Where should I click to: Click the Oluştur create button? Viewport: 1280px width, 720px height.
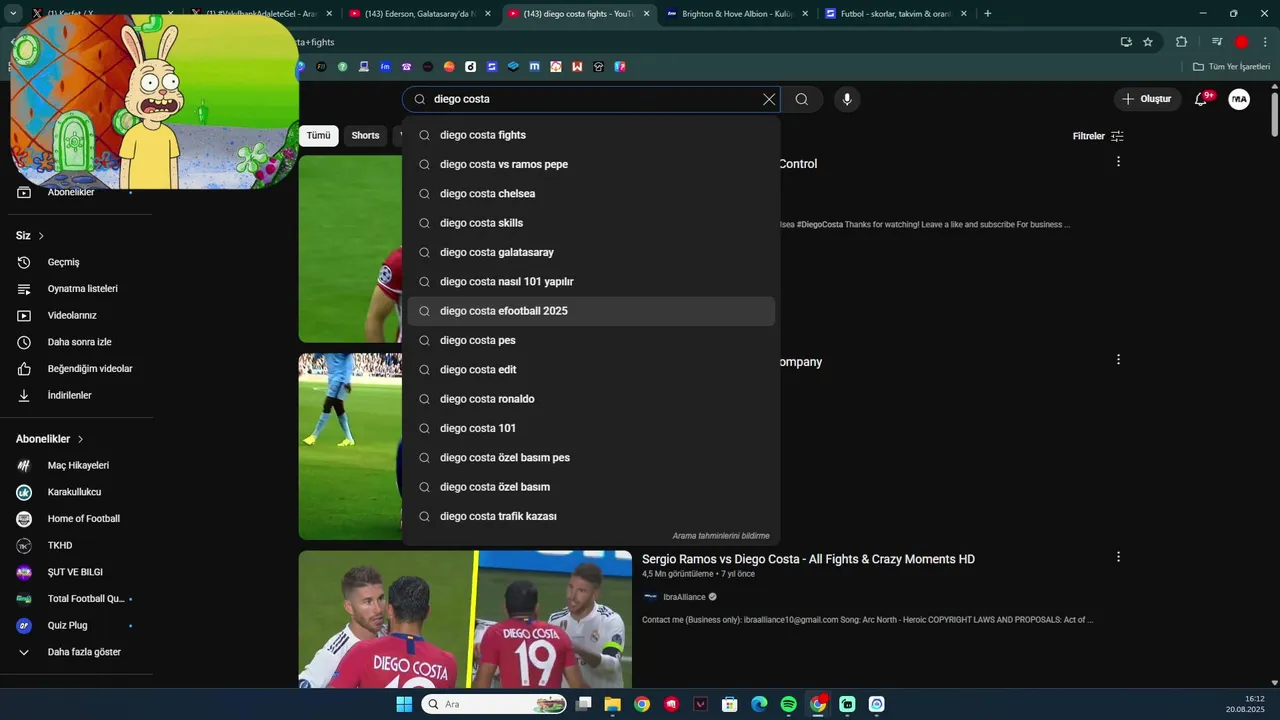(x=1147, y=99)
